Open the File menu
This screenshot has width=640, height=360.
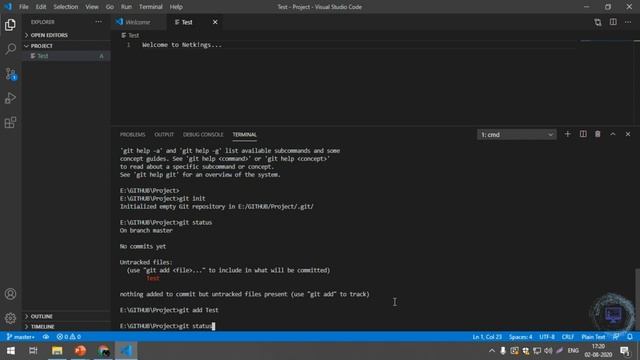click(24, 7)
